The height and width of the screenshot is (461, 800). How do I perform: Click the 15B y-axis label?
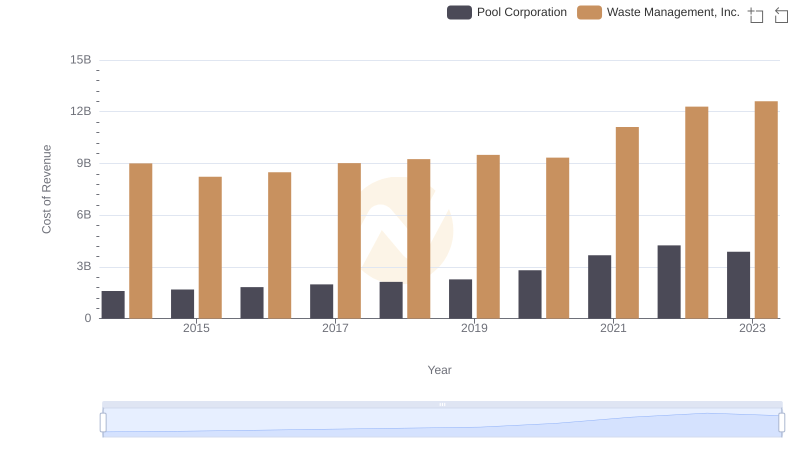[x=81, y=60]
